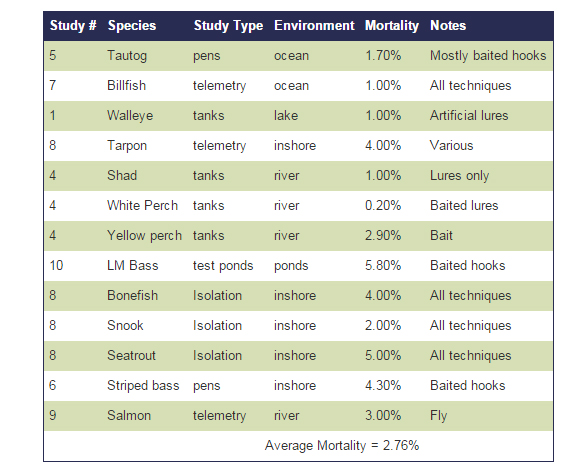Click the Study # column header
Screen dimensions: 579x476
pos(73,25)
